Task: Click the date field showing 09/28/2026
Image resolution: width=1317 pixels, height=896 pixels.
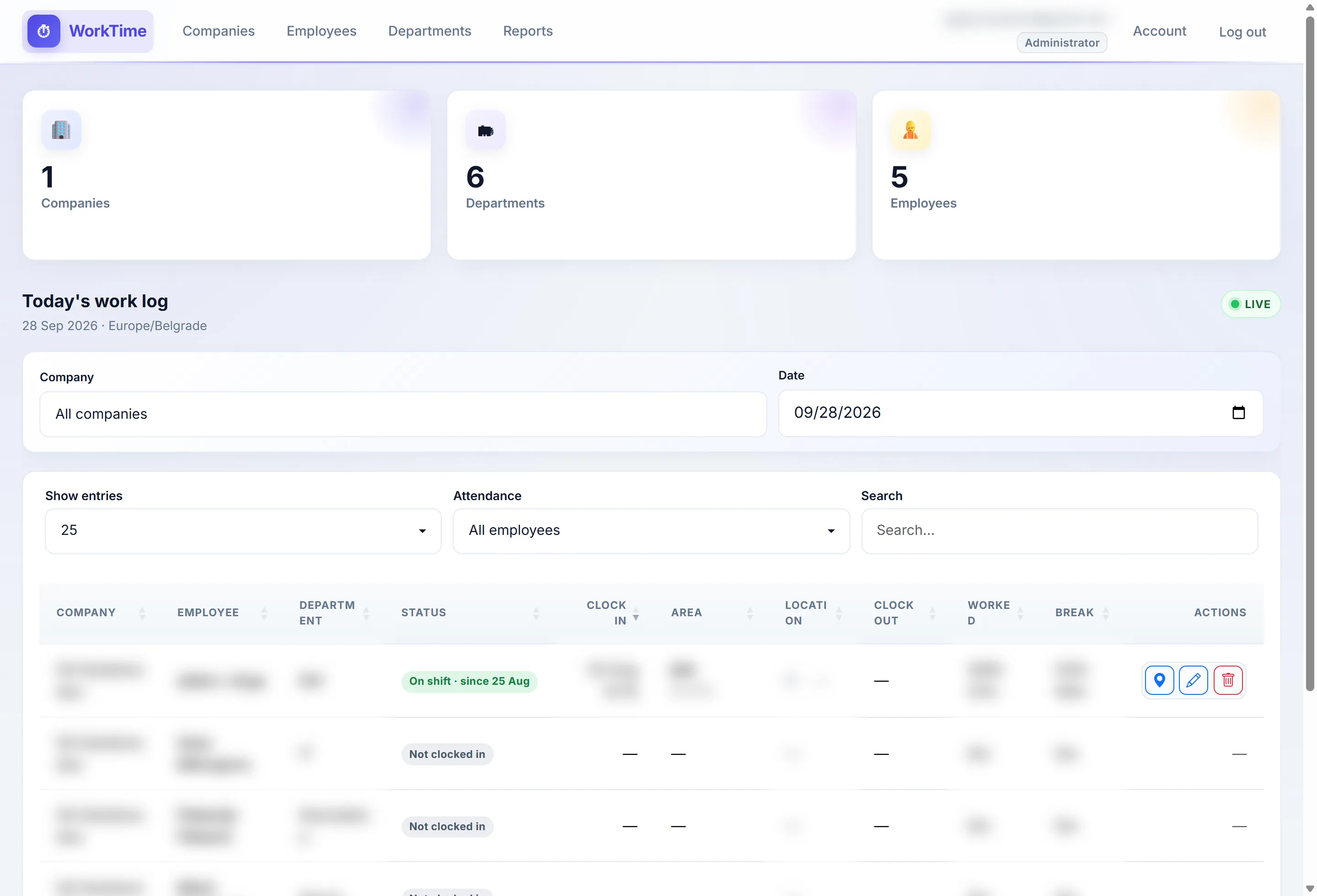Action: [1021, 413]
